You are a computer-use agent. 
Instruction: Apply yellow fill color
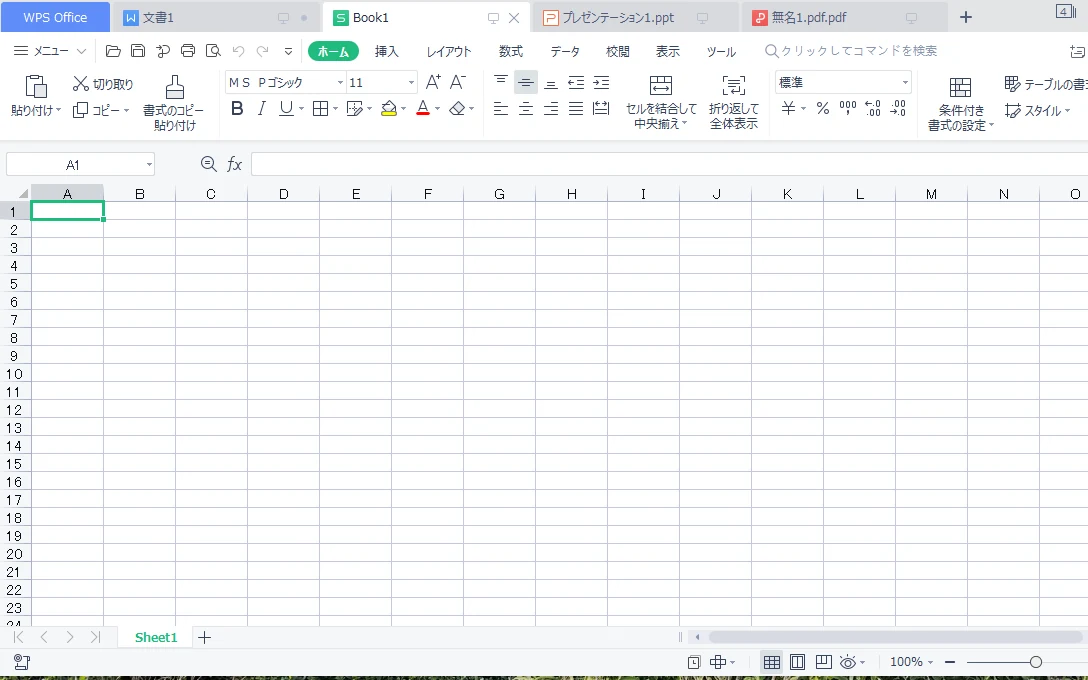click(389, 109)
